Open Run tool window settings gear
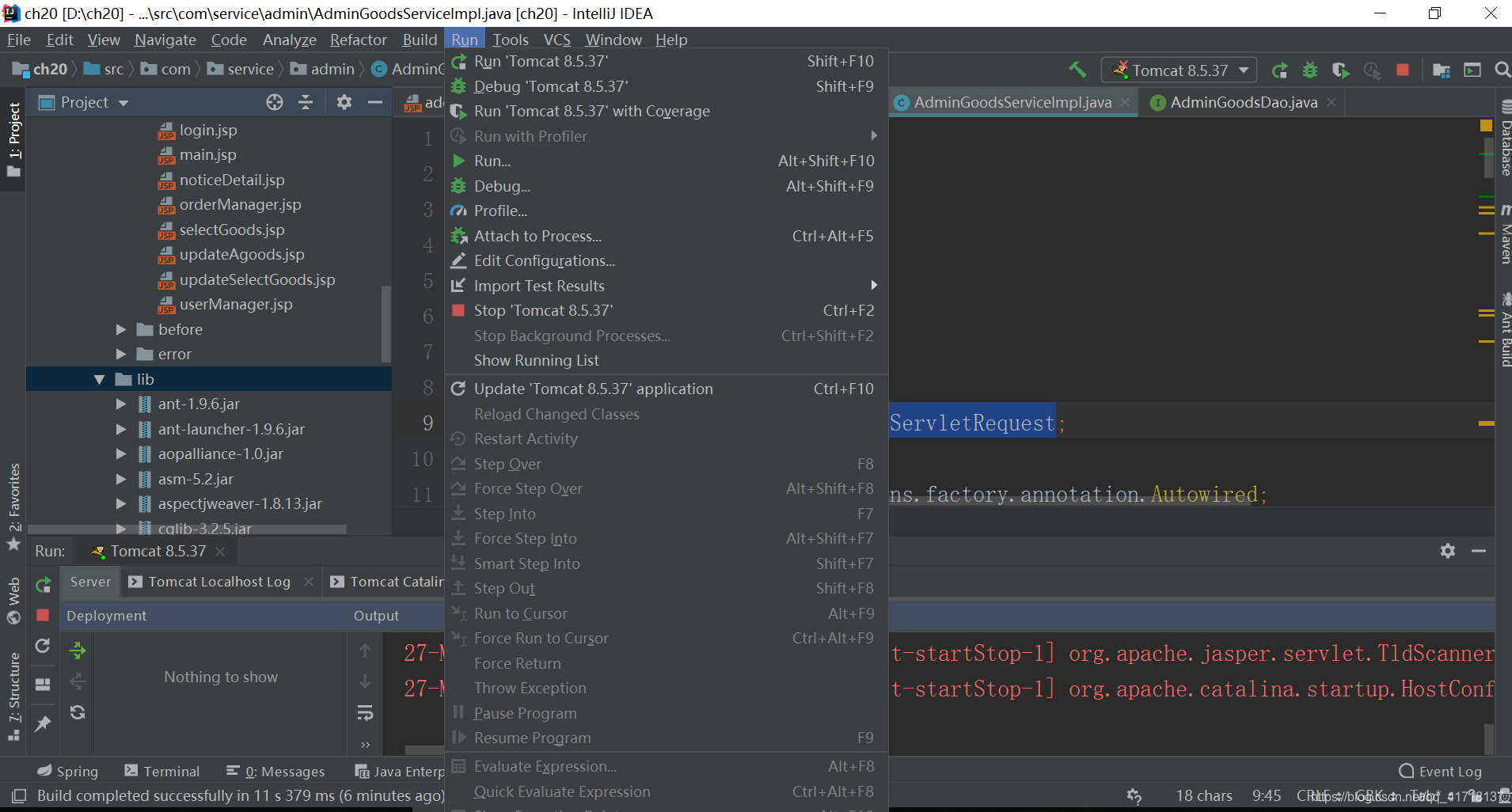1512x812 pixels. point(1448,551)
